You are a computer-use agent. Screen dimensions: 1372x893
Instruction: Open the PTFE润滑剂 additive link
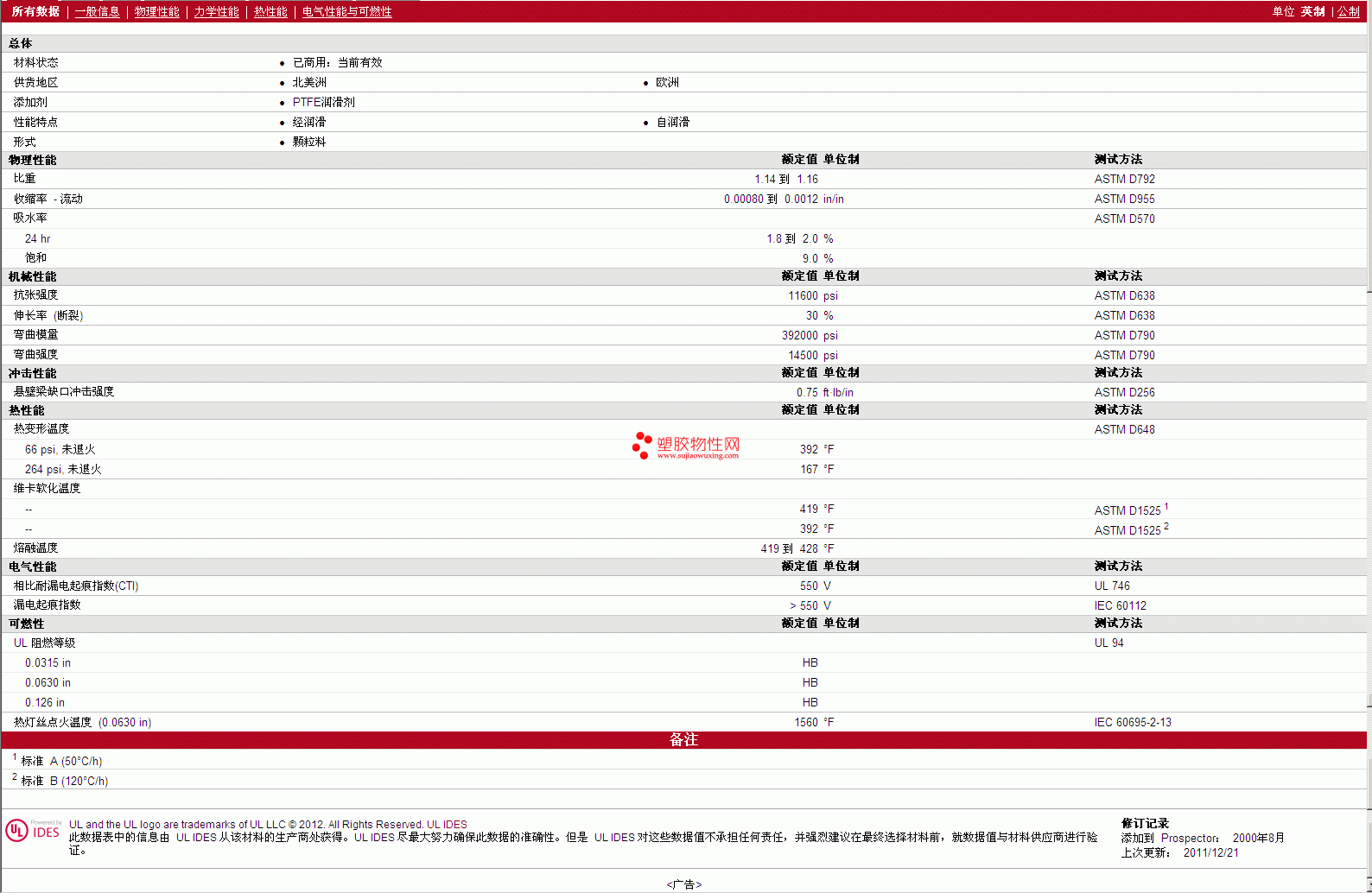point(323,102)
